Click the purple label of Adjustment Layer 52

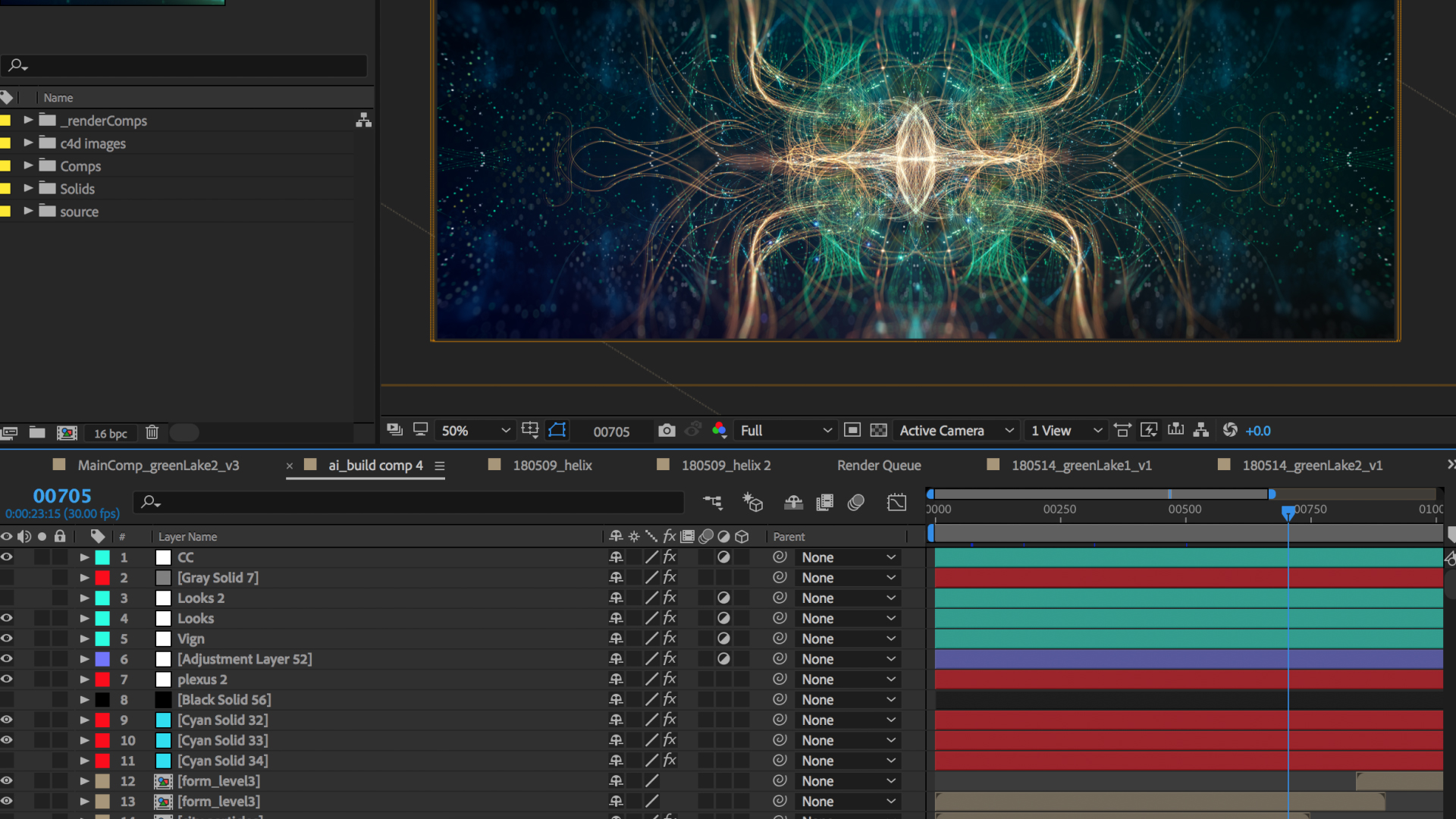[x=102, y=660]
